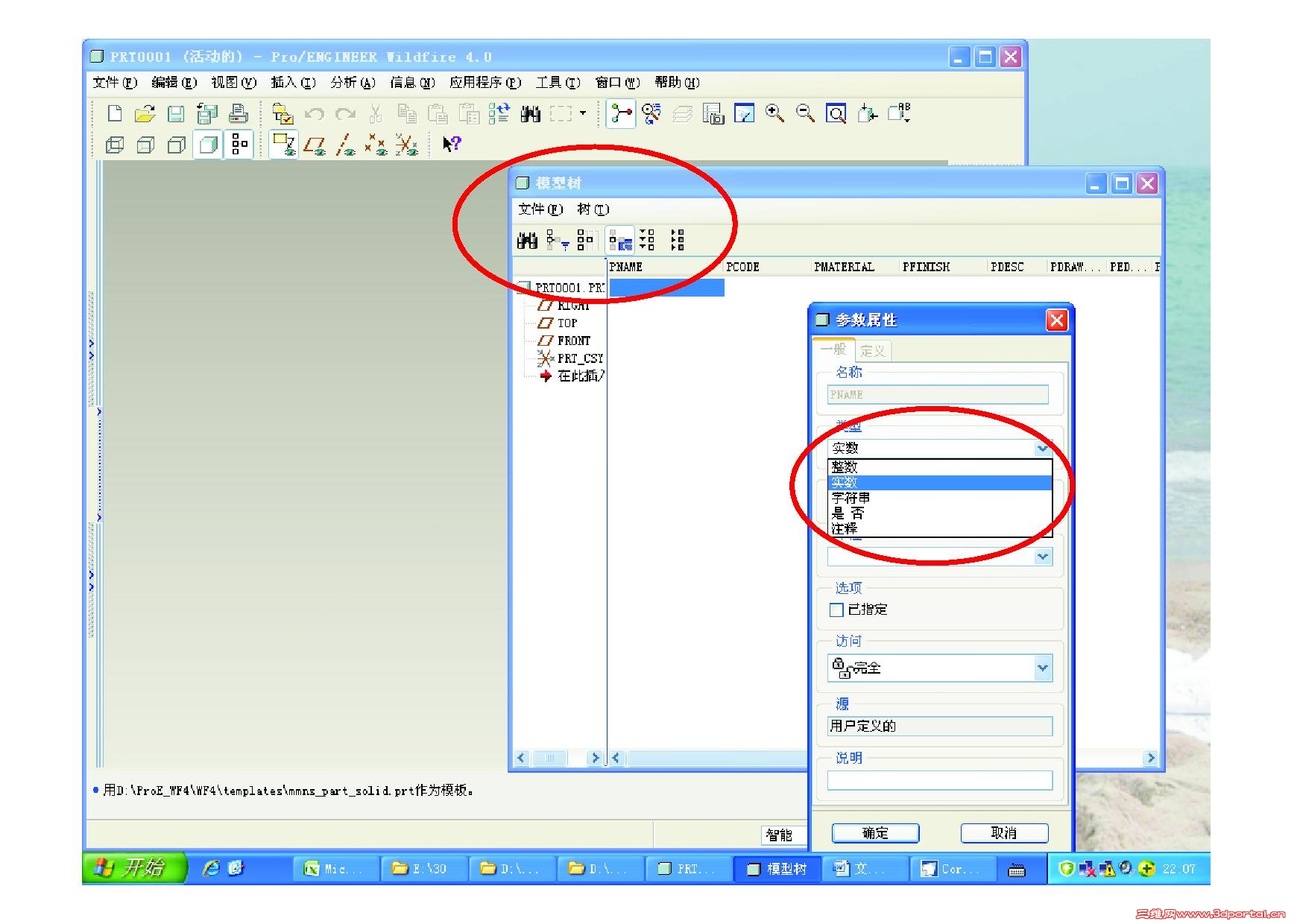Click the Zoom In magnifier icon

774,113
